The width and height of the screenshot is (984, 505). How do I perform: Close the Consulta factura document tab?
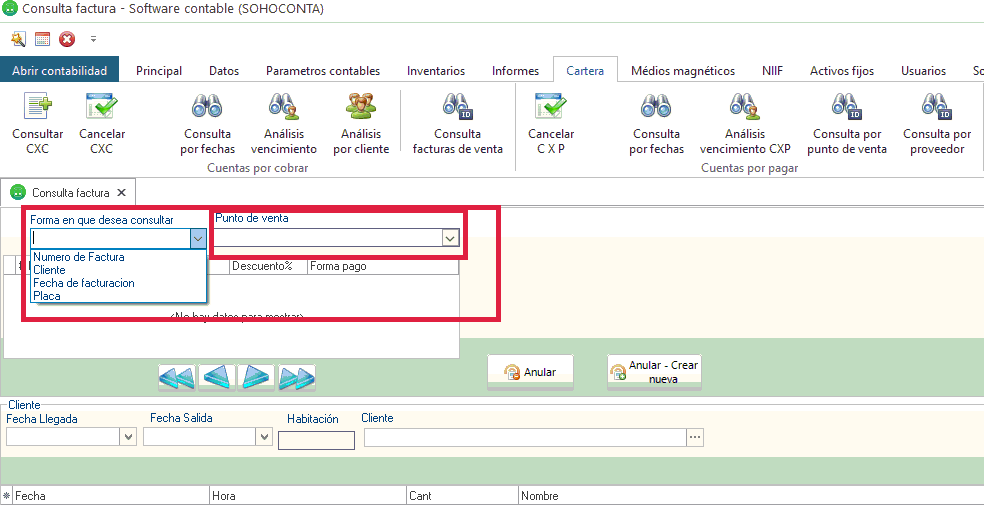pos(121,192)
